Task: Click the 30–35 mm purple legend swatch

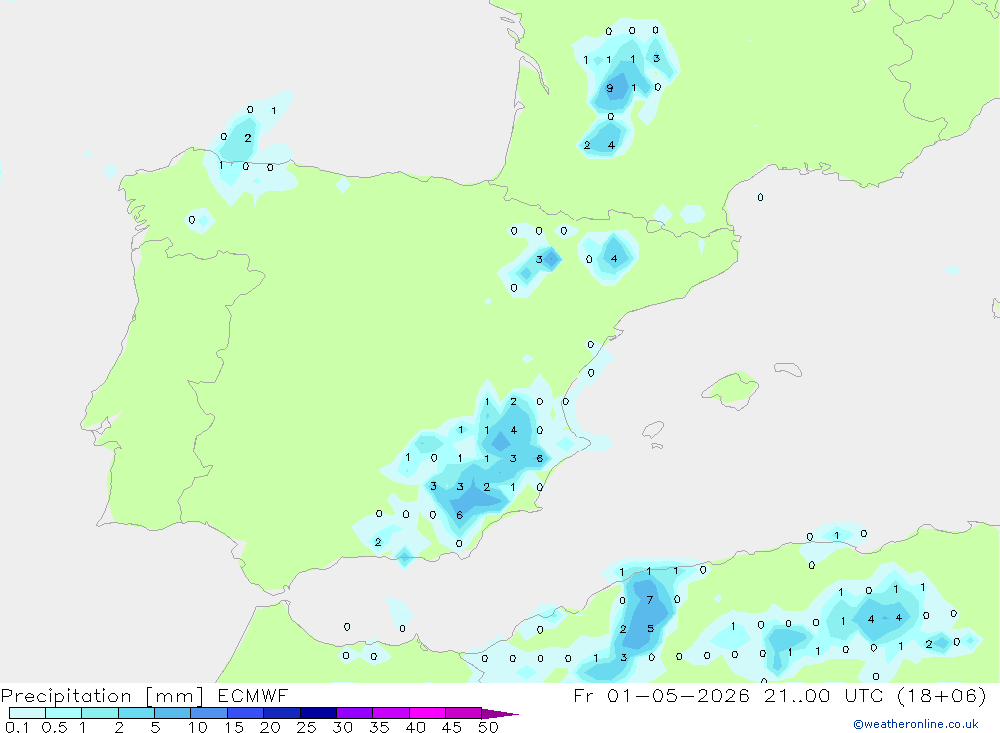Action: [x=354, y=713]
